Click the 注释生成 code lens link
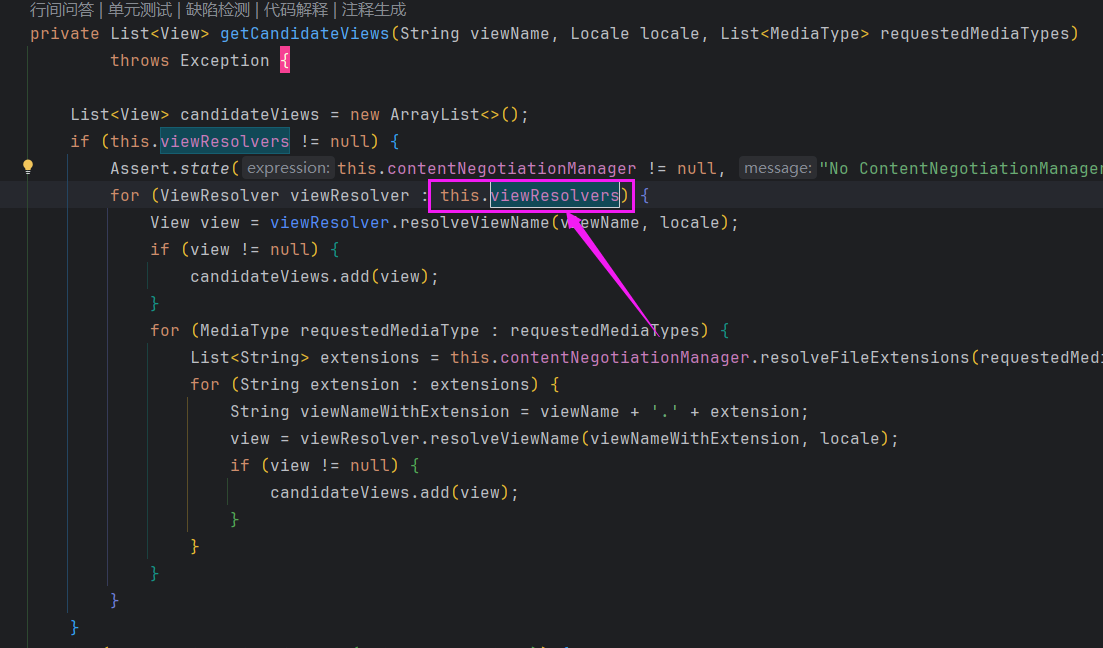1103x648 pixels. [x=374, y=10]
